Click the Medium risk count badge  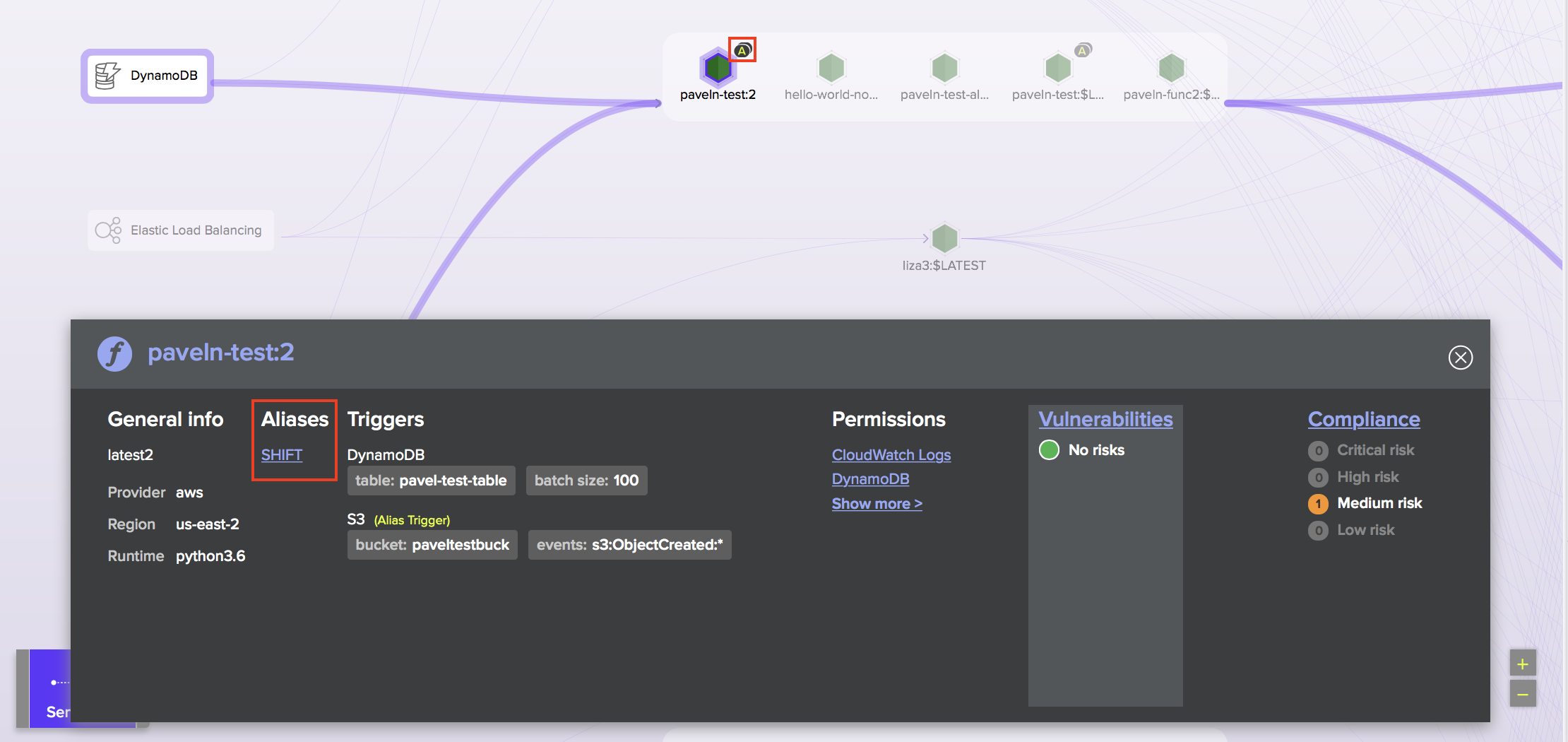coord(1318,504)
